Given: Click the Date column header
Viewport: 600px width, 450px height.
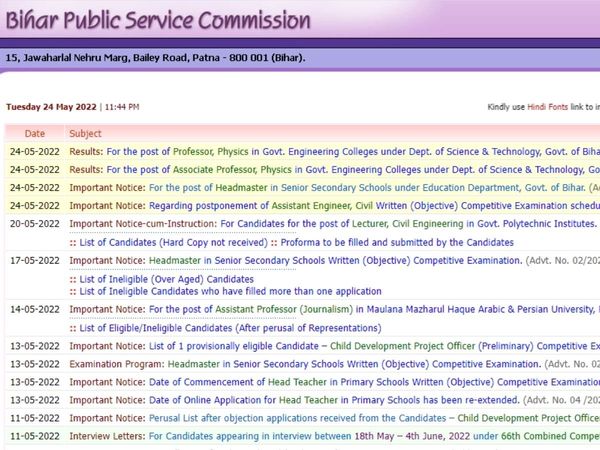Looking at the screenshot, I should coord(35,134).
